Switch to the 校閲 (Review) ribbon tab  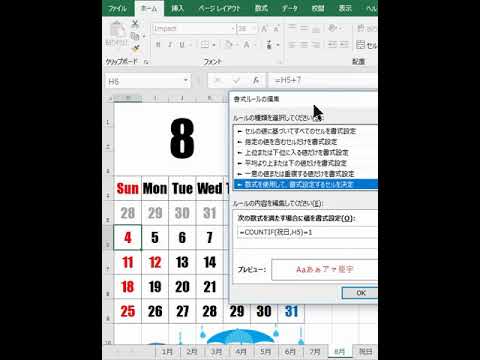pyautogui.click(x=318, y=8)
